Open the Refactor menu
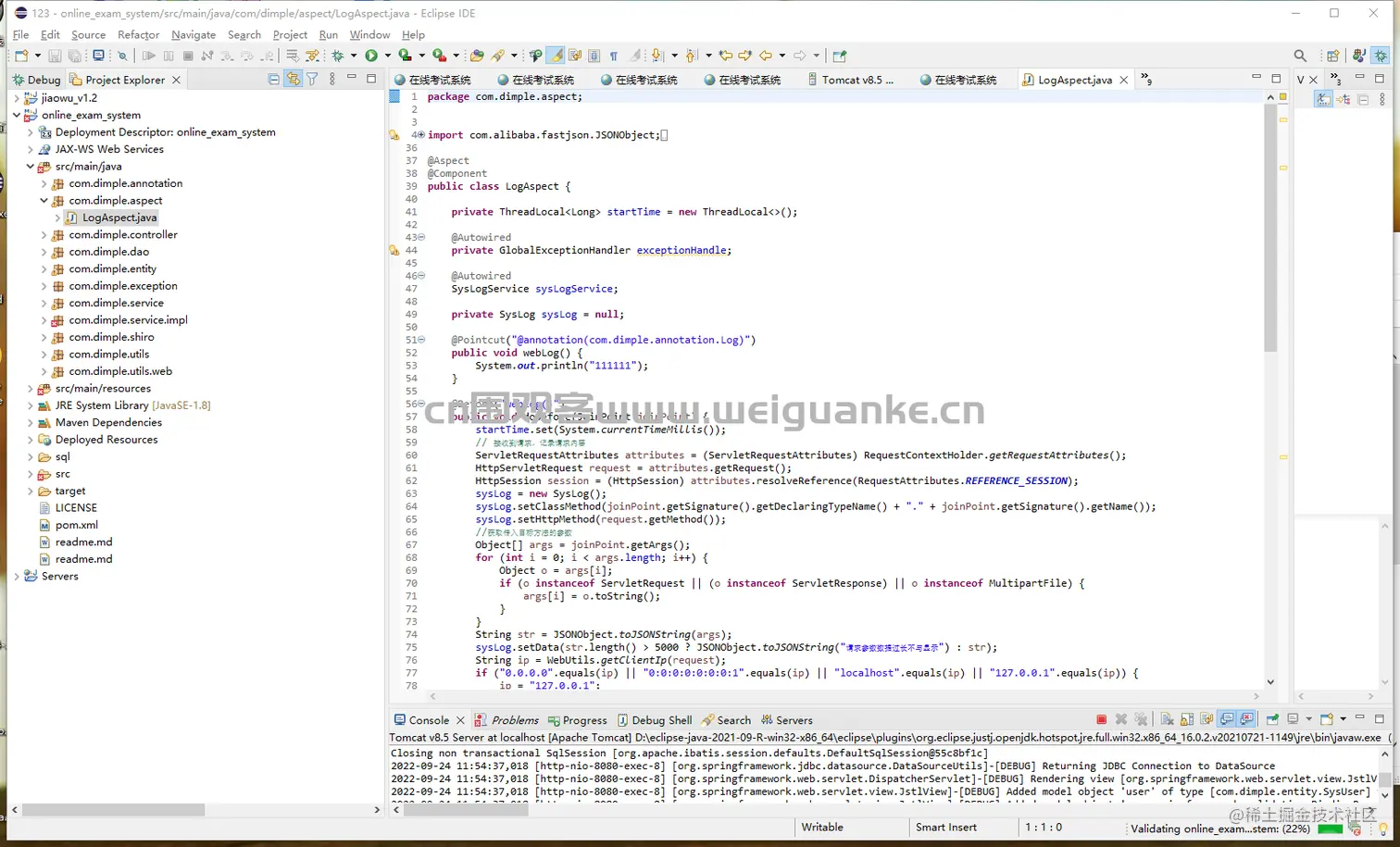The width and height of the screenshot is (1400, 847). click(x=139, y=34)
